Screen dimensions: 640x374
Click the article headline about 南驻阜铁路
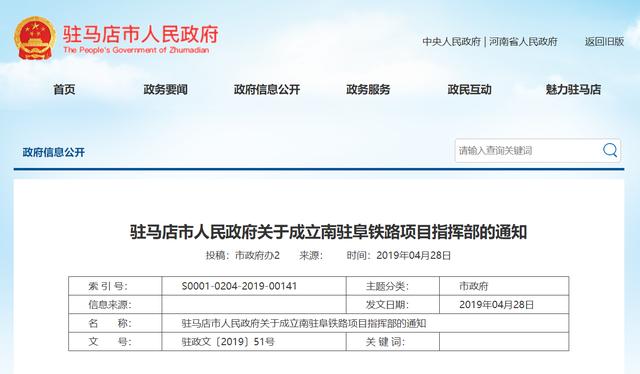pos(329,232)
